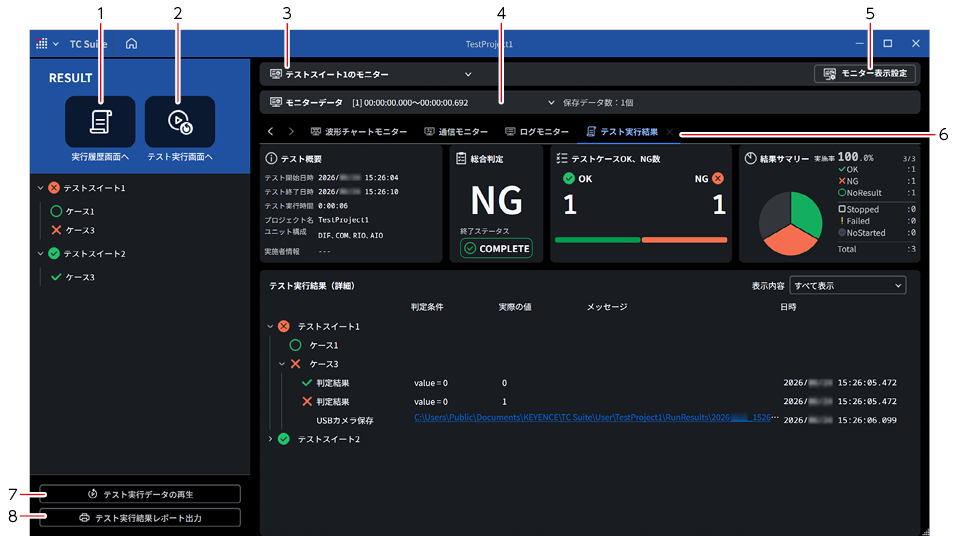Collapse ケース3 in detailed results tree

(x=282, y=364)
